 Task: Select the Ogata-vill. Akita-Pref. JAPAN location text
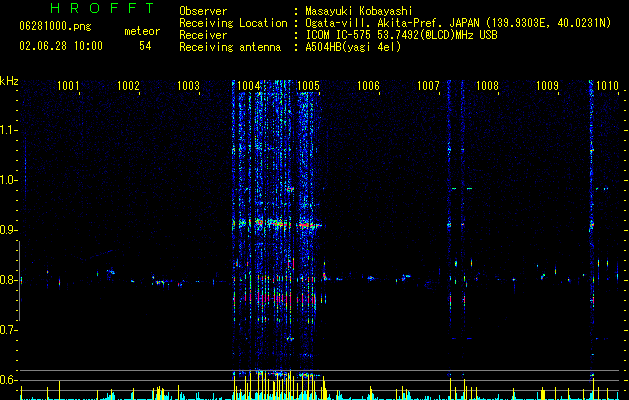[458, 23]
